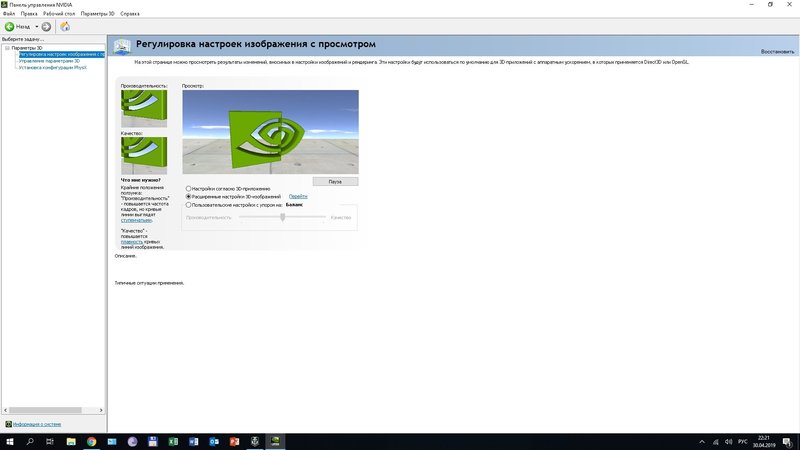The height and width of the screenshot is (450, 800).
Task: Click the page header NVIDIA settings icon
Action: point(122,46)
